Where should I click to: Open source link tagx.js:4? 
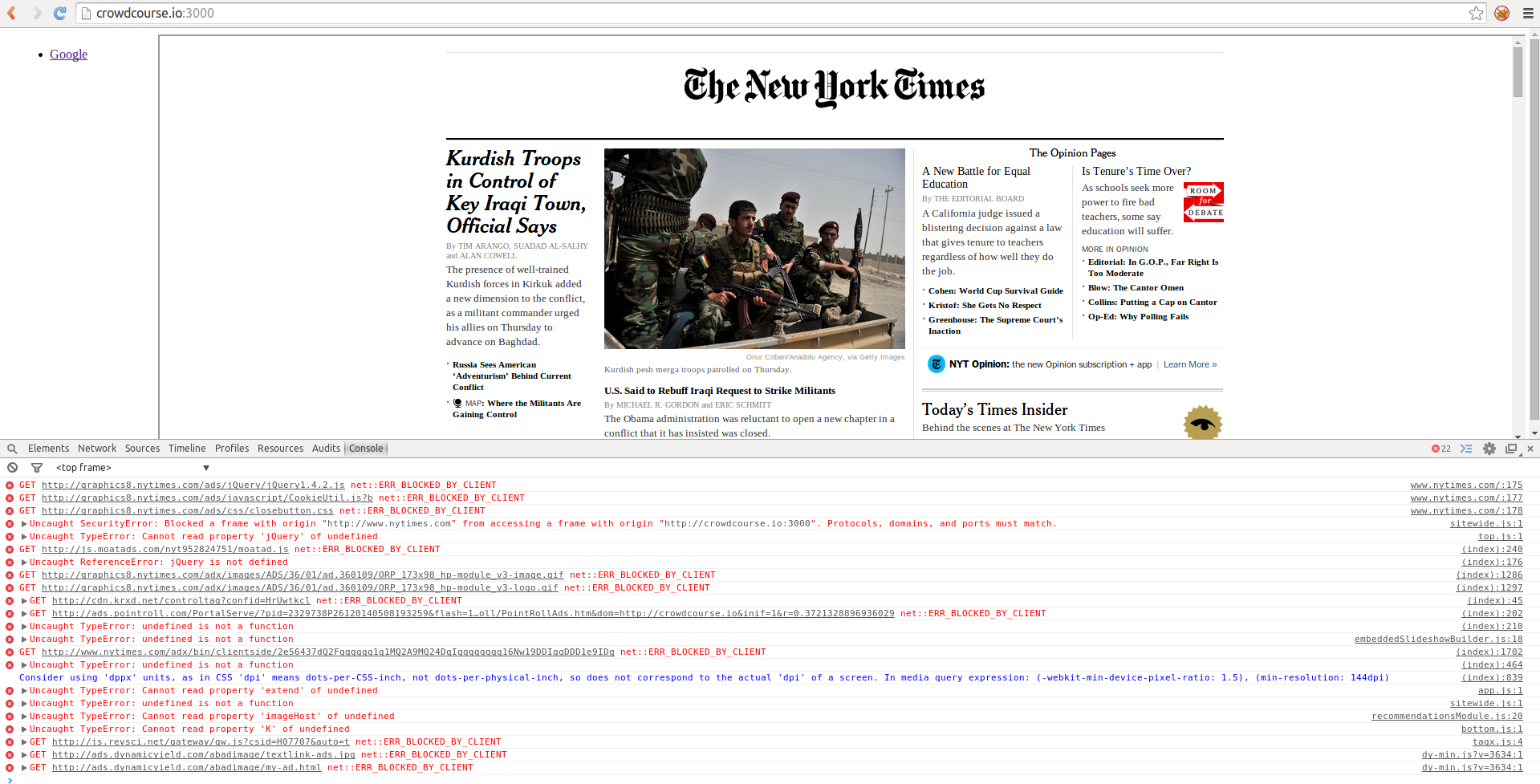point(1497,741)
